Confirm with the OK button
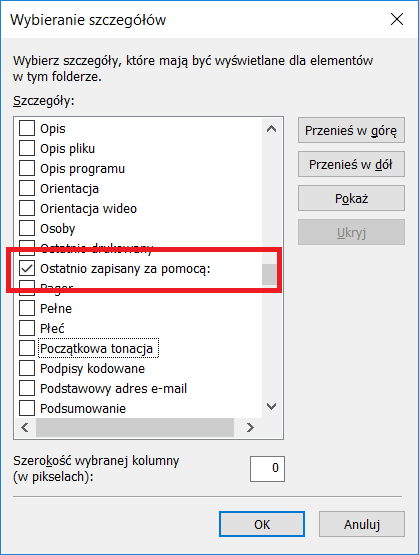The image size is (419, 555). 262,524
